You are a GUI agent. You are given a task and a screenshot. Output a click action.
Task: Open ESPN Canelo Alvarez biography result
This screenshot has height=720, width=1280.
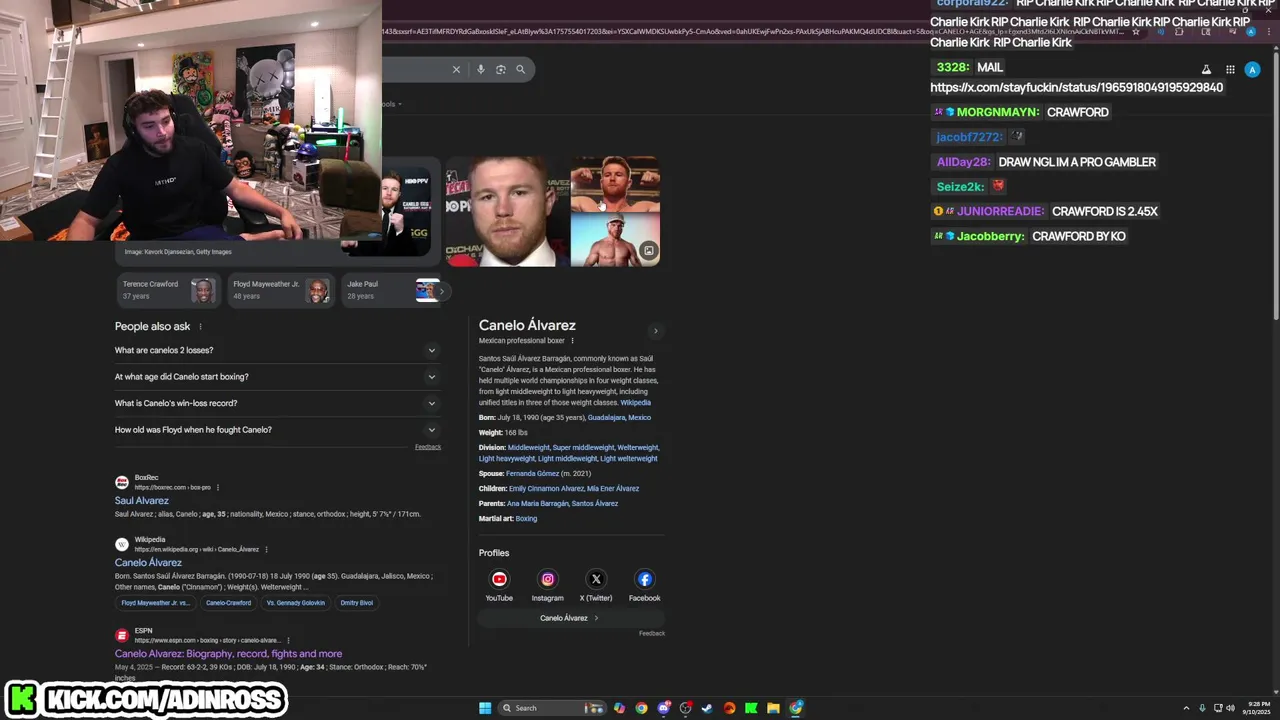[228, 653]
